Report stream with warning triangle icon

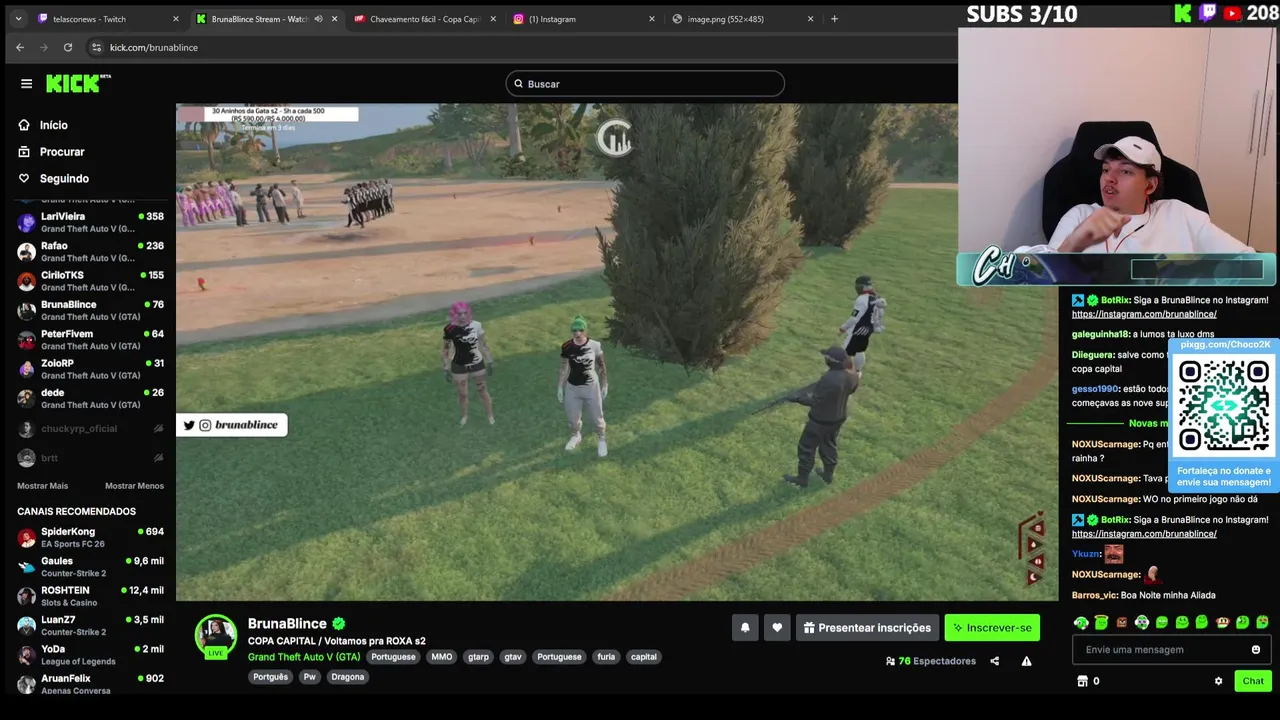[x=1026, y=661]
